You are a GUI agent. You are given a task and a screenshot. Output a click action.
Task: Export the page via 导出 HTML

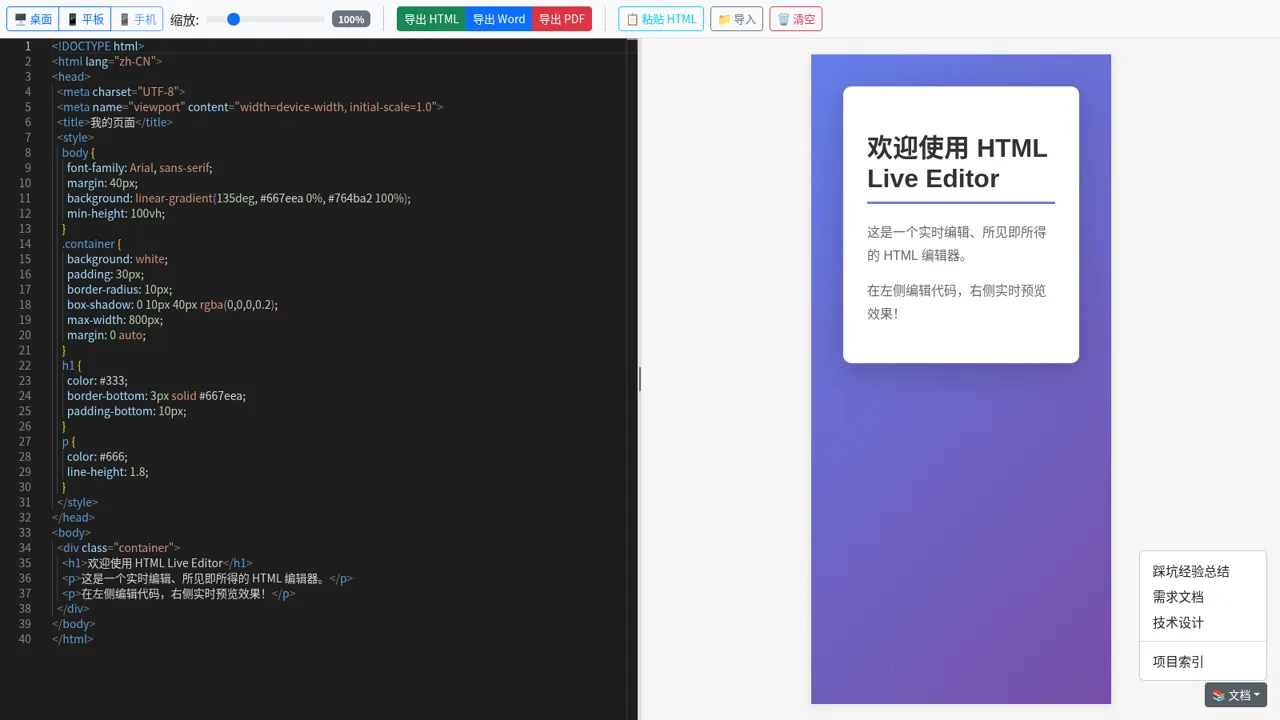coord(431,19)
